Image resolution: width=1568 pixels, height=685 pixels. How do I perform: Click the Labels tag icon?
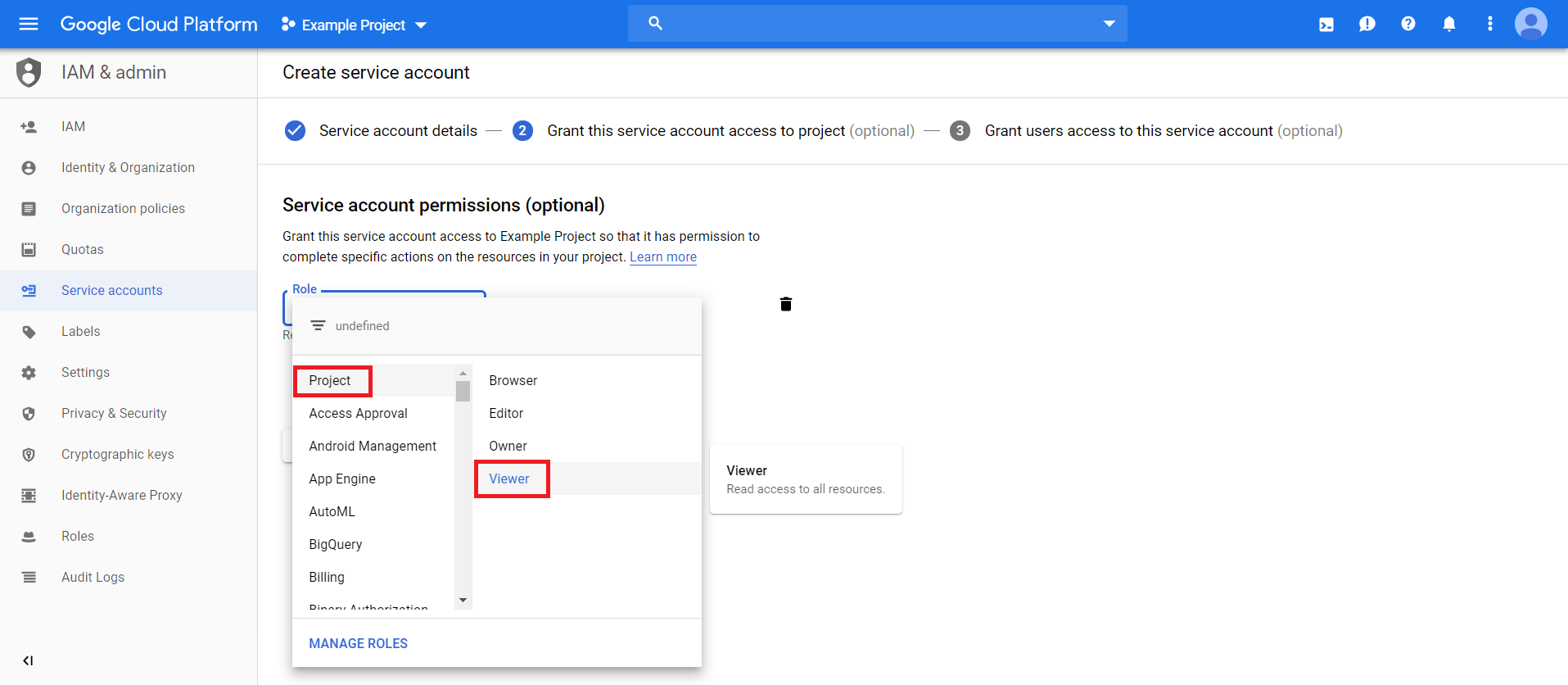point(29,332)
